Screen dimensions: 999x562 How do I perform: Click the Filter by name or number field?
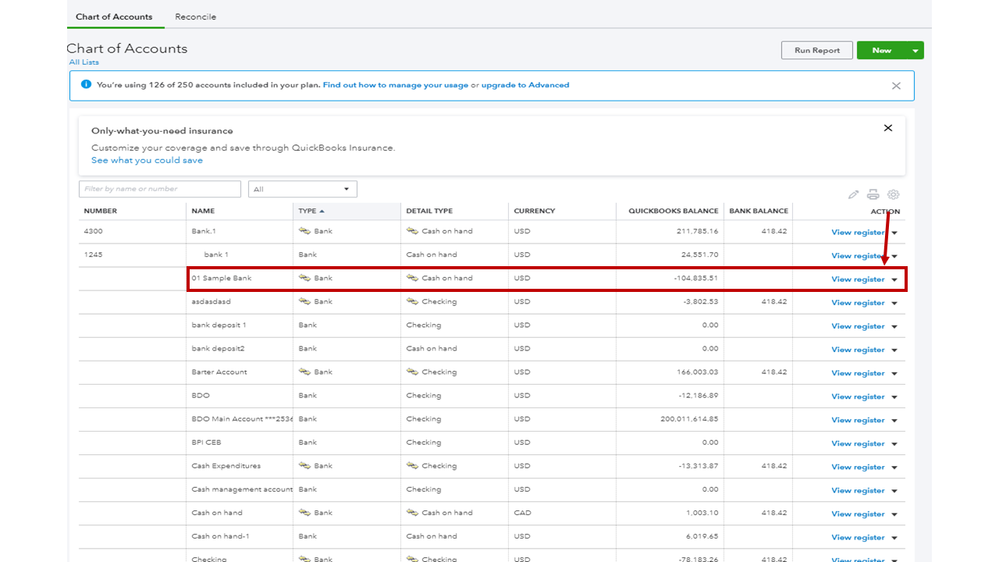160,189
